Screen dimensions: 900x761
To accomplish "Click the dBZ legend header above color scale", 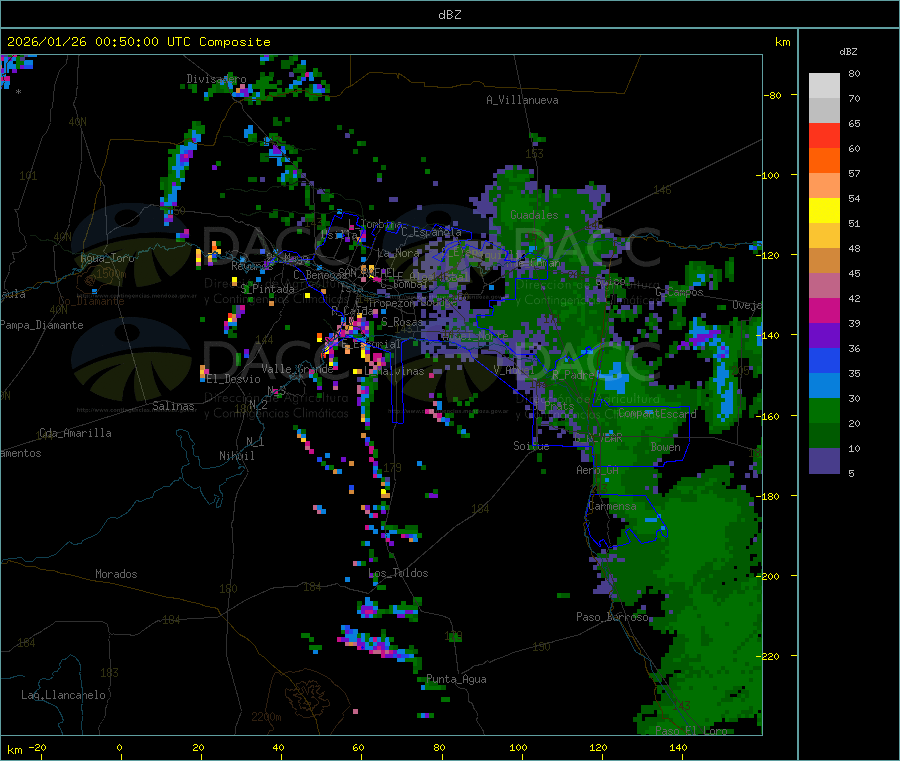I will [848, 52].
